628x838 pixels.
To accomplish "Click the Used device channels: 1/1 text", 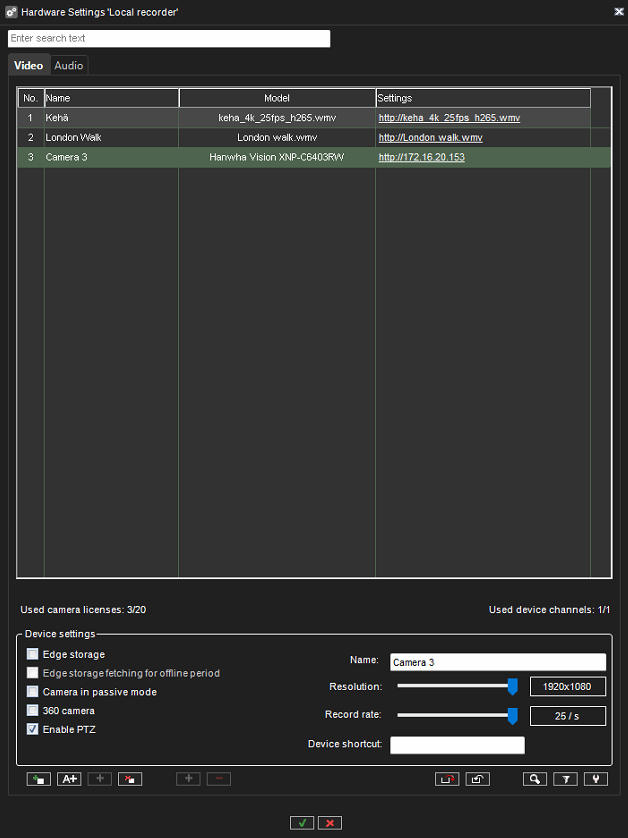I will point(549,610).
